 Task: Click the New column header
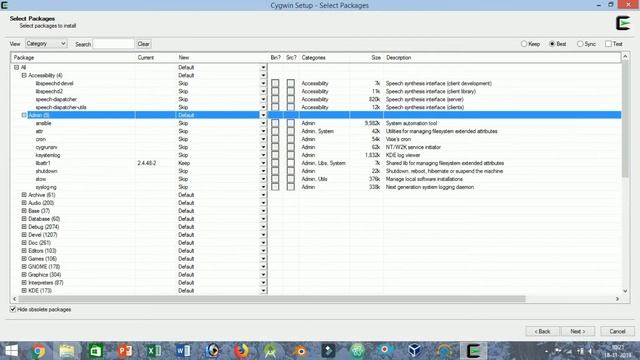(222, 58)
